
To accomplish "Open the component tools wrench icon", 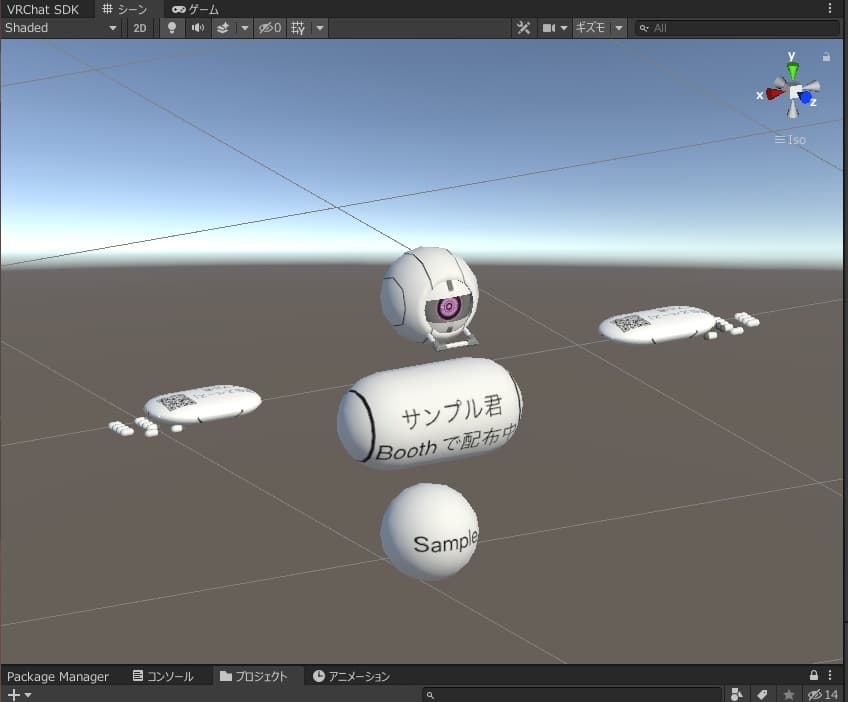I will coord(523,28).
